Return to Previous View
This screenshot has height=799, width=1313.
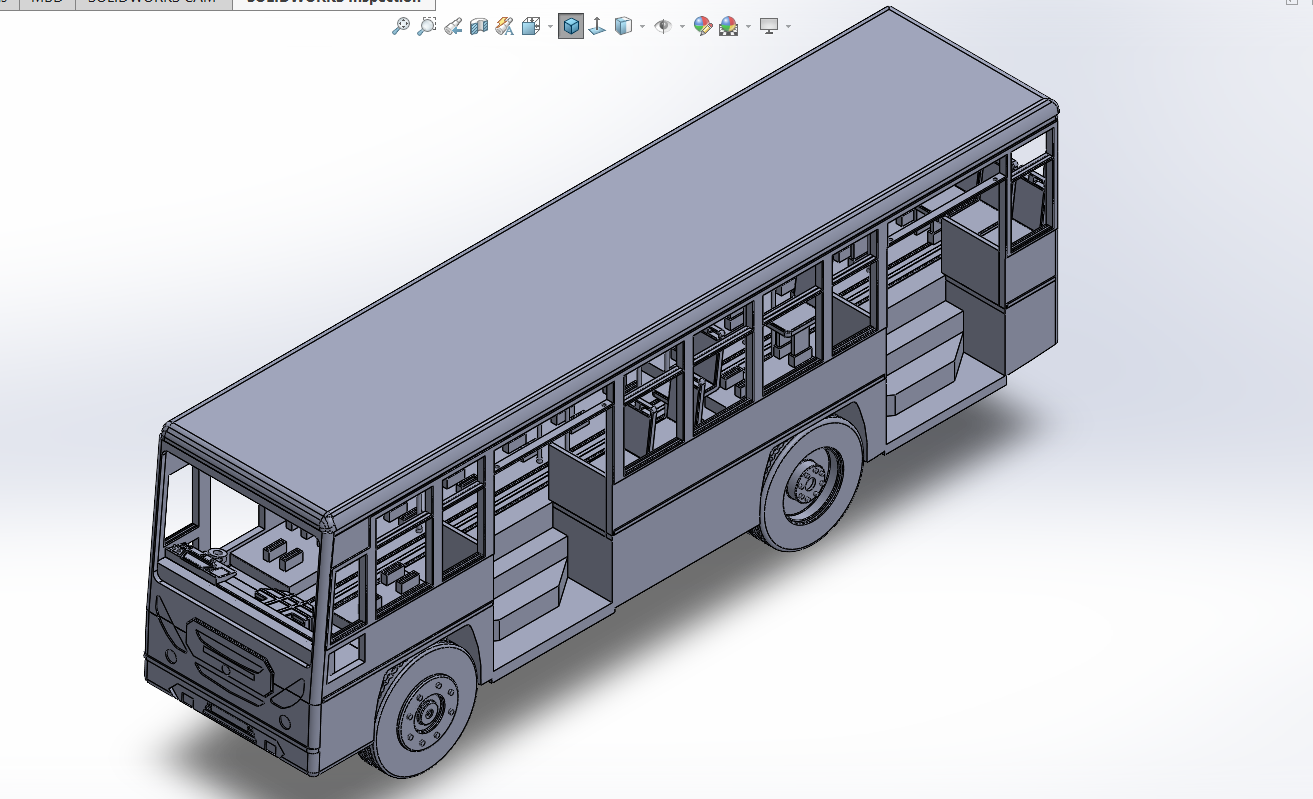453,26
